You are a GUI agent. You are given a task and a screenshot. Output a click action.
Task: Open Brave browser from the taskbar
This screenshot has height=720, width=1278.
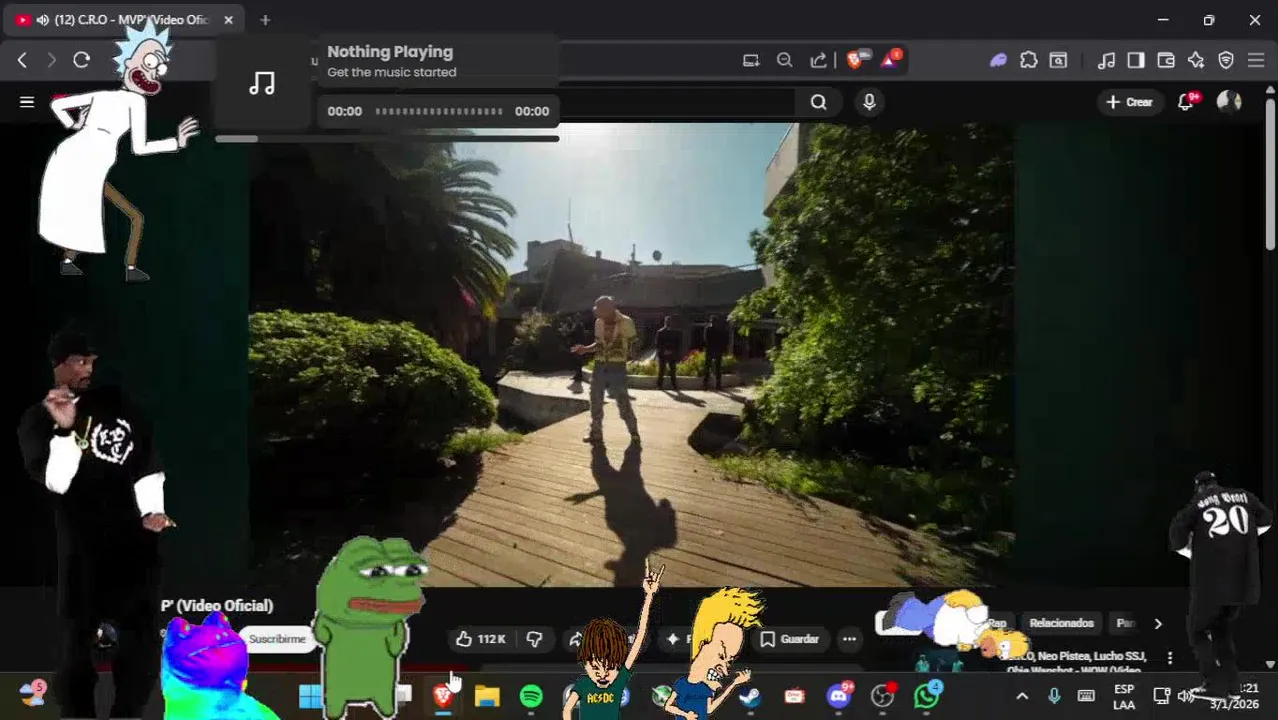(443, 696)
